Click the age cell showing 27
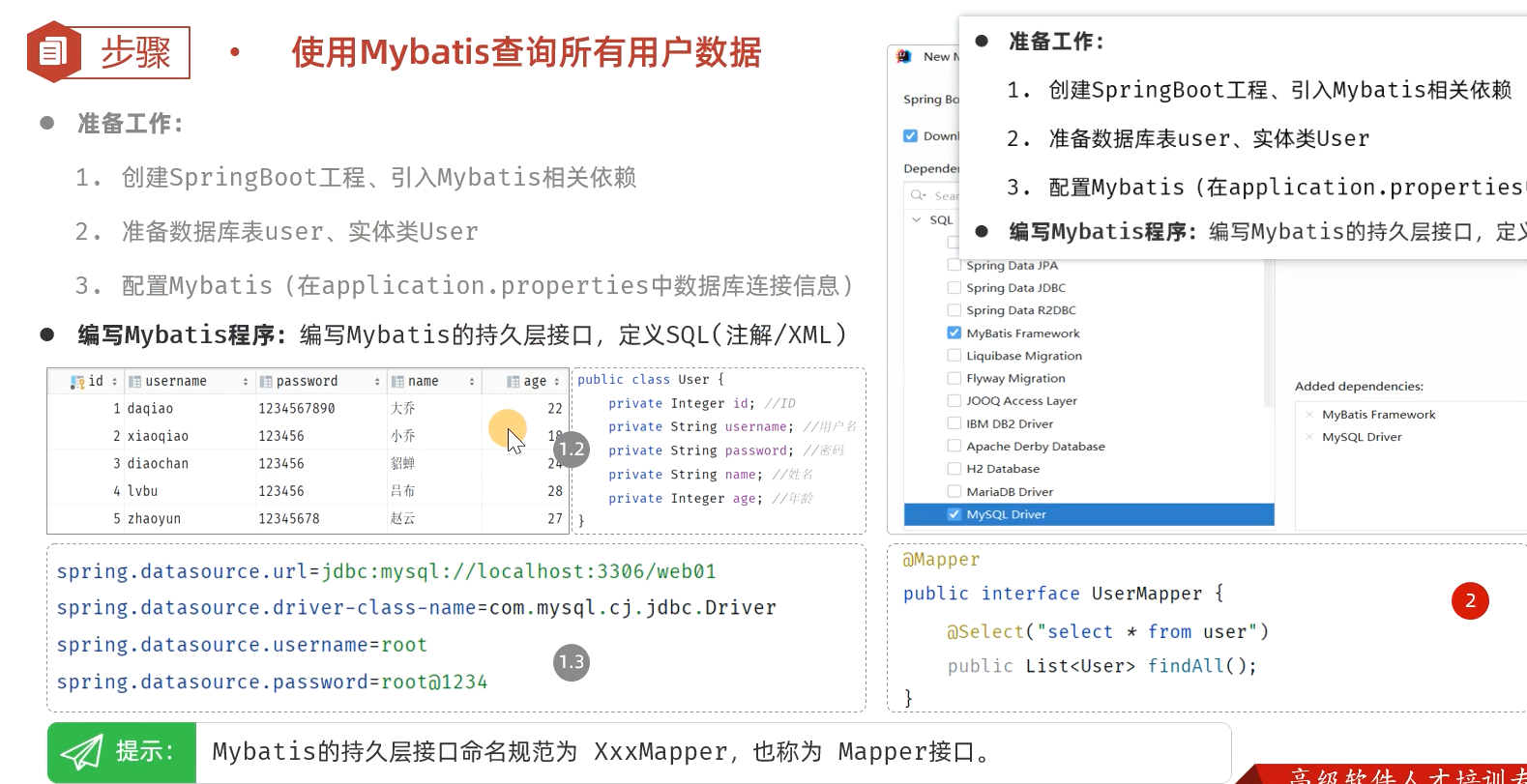The height and width of the screenshot is (784, 1527). (x=555, y=519)
